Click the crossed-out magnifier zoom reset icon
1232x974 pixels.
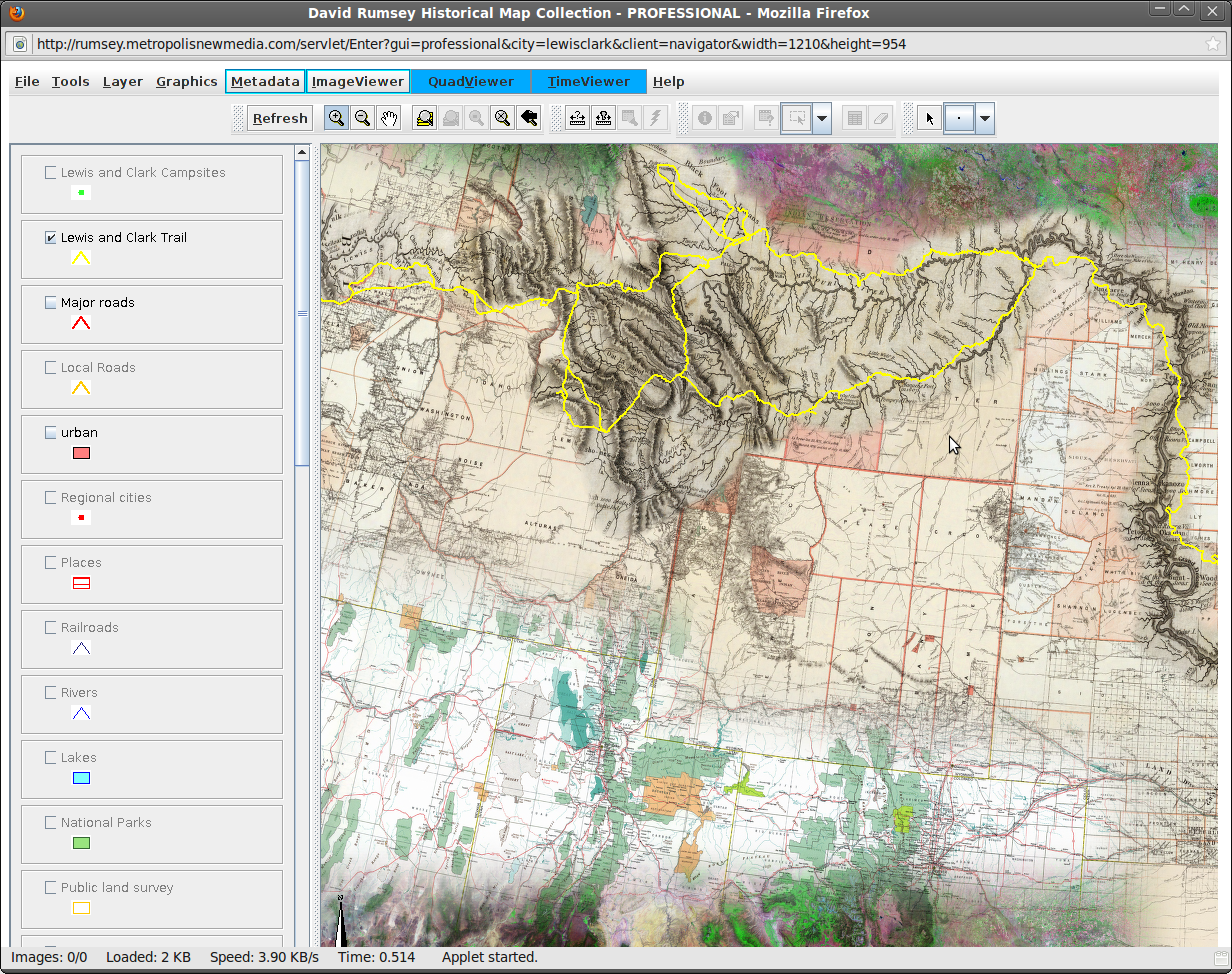(x=502, y=118)
